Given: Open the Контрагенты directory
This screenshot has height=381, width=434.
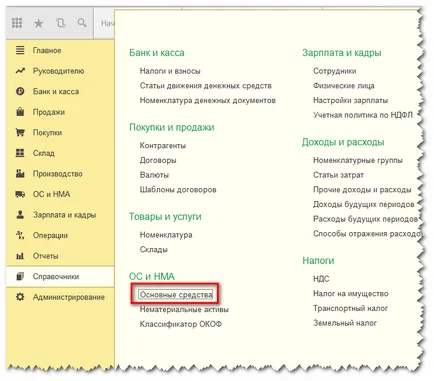Looking at the screenshot, I should click(x=163, y=146).
